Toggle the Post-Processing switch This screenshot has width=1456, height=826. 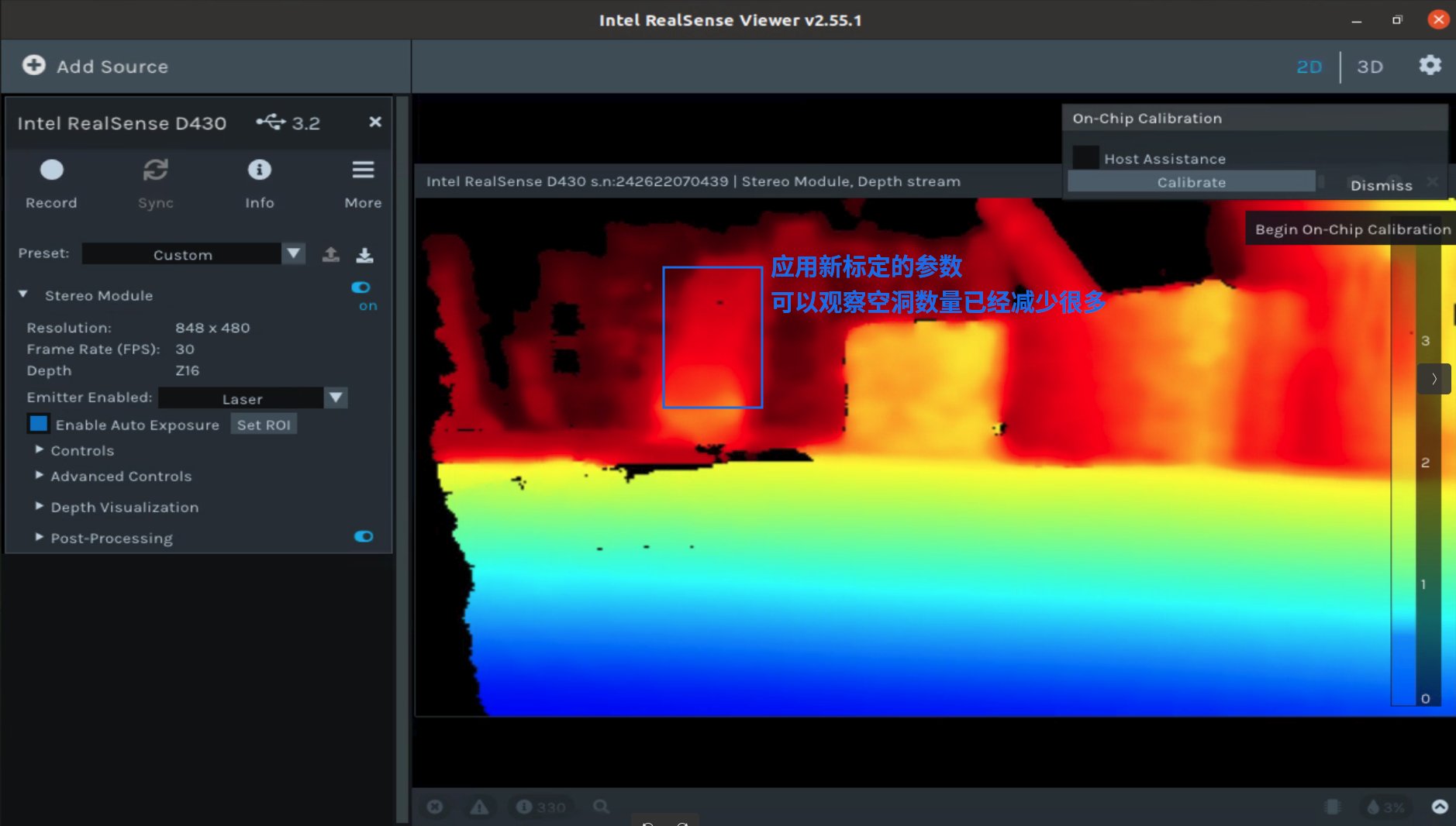pos(364,537)
